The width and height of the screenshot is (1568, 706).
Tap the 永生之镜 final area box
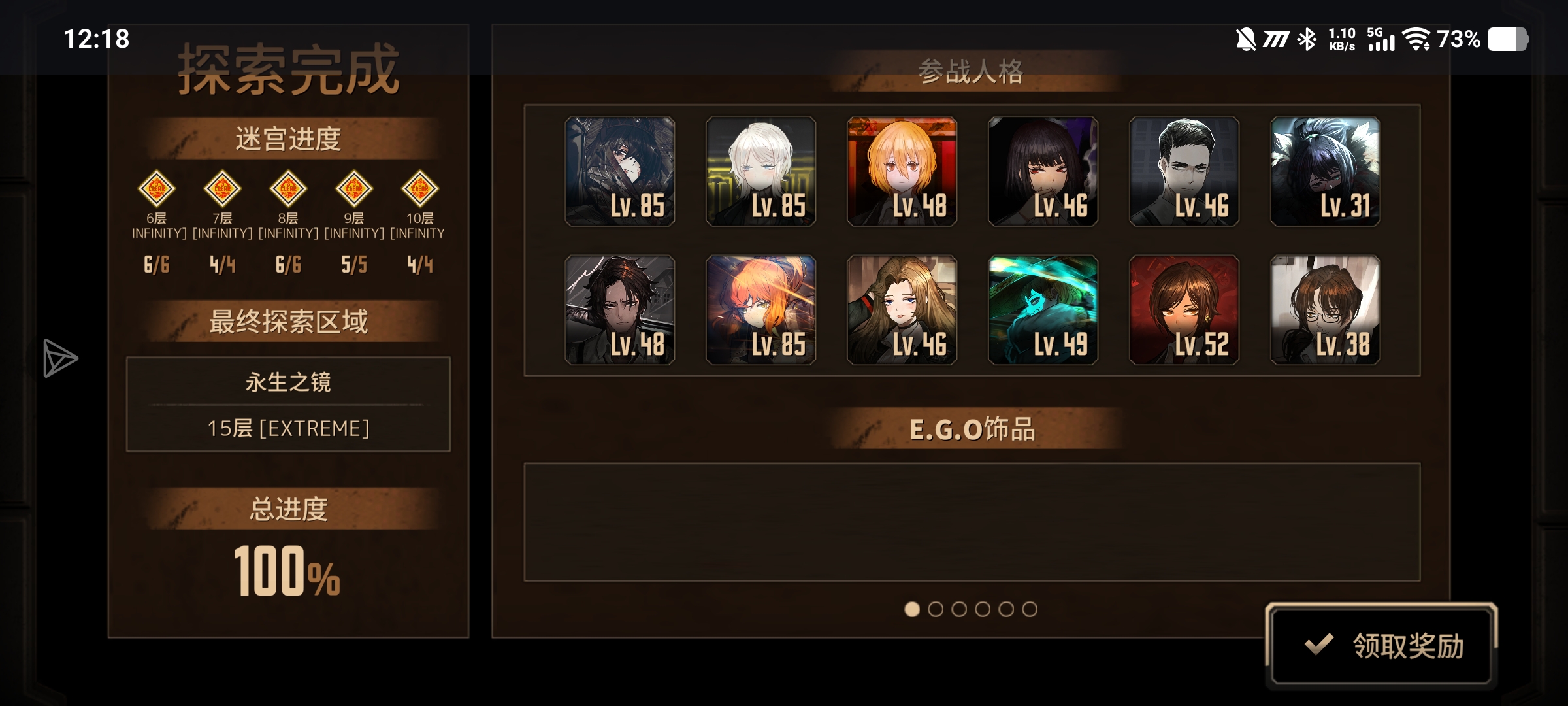288,404
